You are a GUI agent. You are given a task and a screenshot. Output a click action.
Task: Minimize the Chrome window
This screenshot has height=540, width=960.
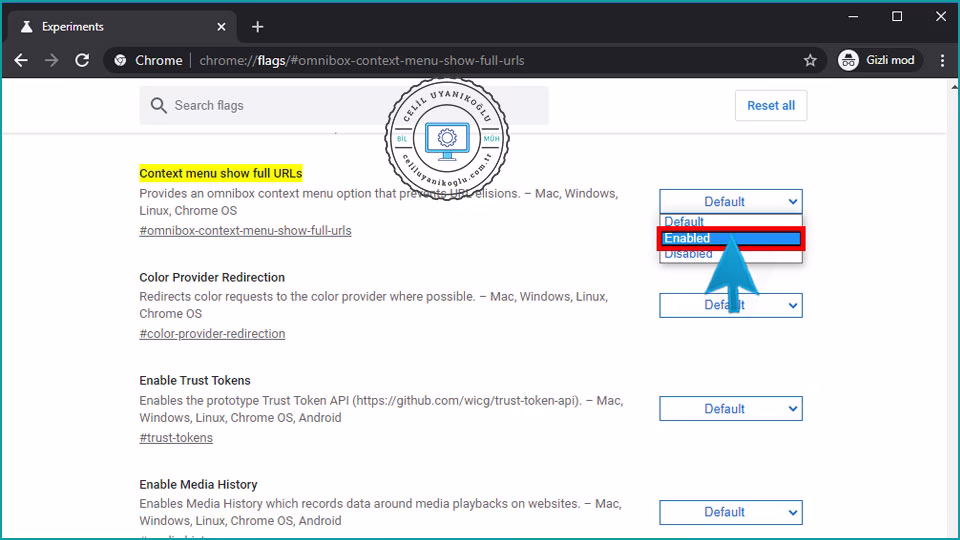[x=853, y=17]
